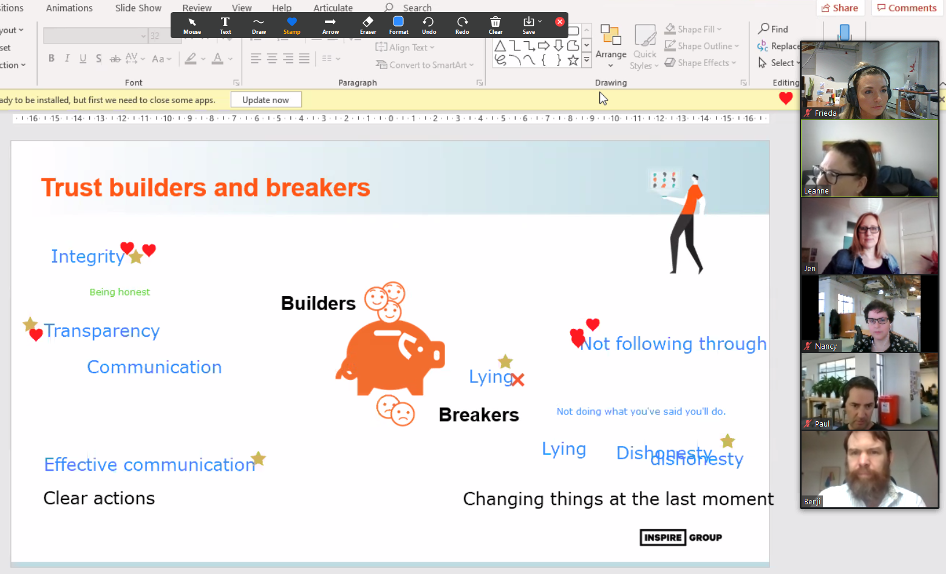Toggle Underline formatting

83,59
